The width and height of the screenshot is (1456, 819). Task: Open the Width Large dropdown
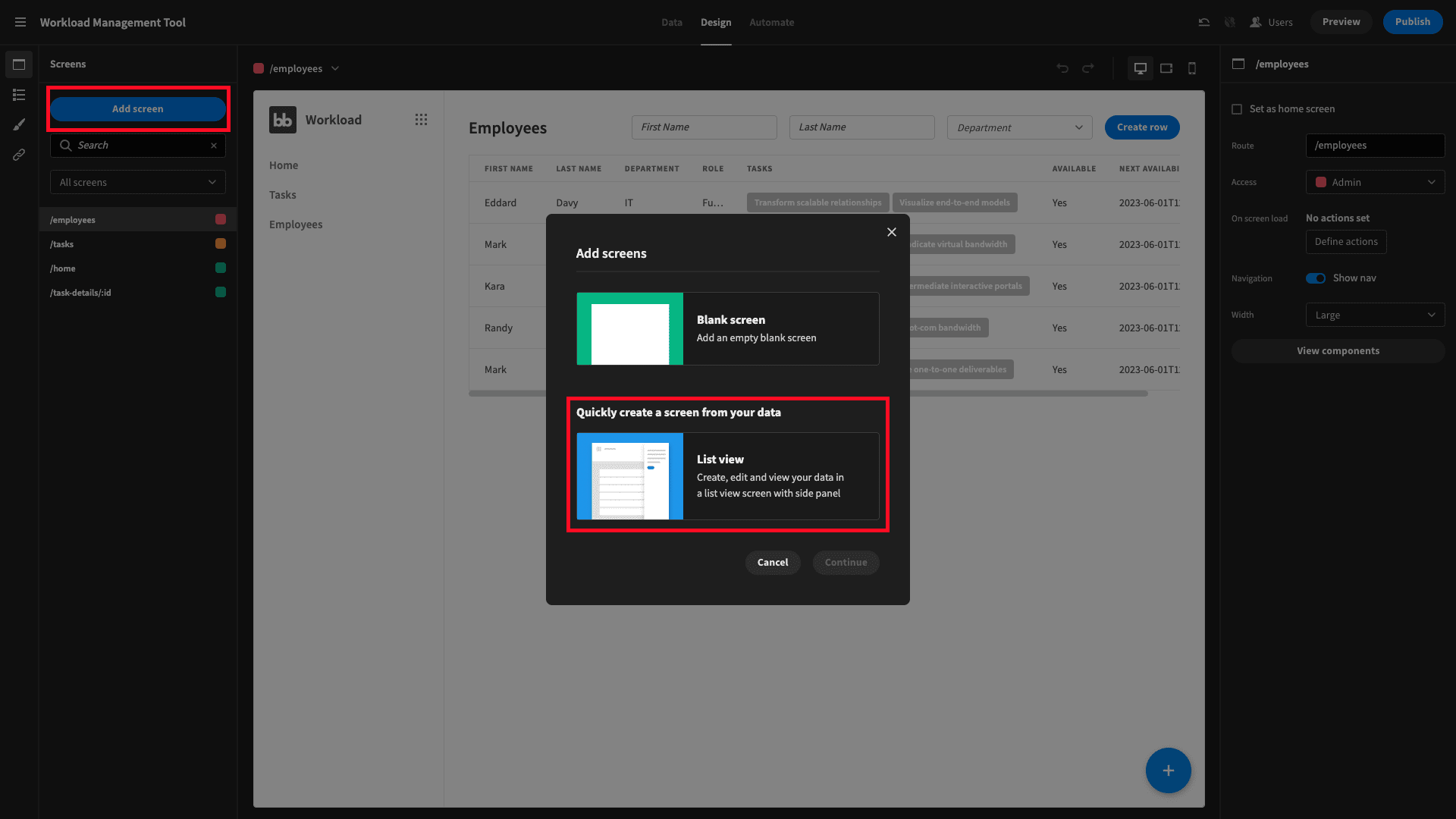pyautogui.click(x=1375, y=315)
